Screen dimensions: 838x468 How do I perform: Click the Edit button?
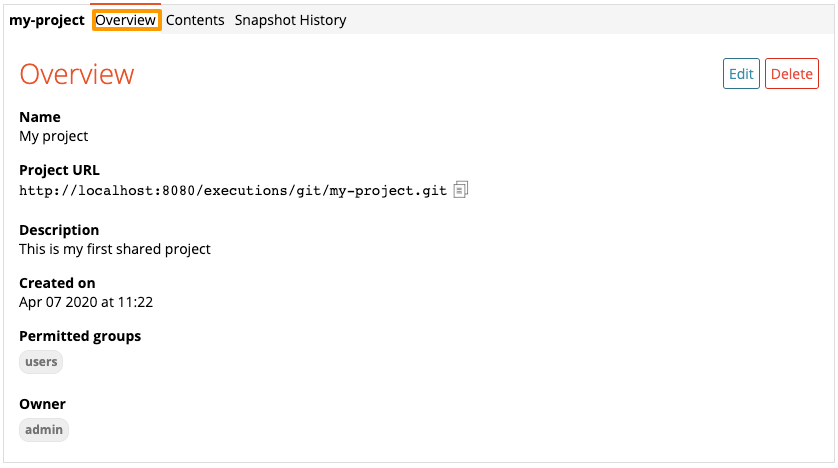(741, 74)
